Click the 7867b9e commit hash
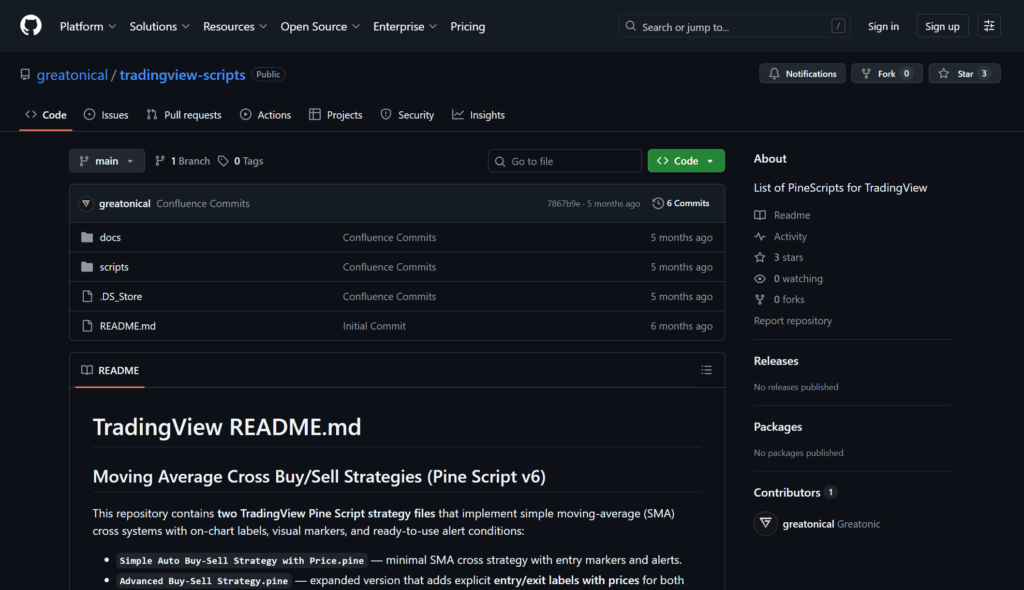The image size is (1024, 590). pyautogui.click(x=564, y=203)
